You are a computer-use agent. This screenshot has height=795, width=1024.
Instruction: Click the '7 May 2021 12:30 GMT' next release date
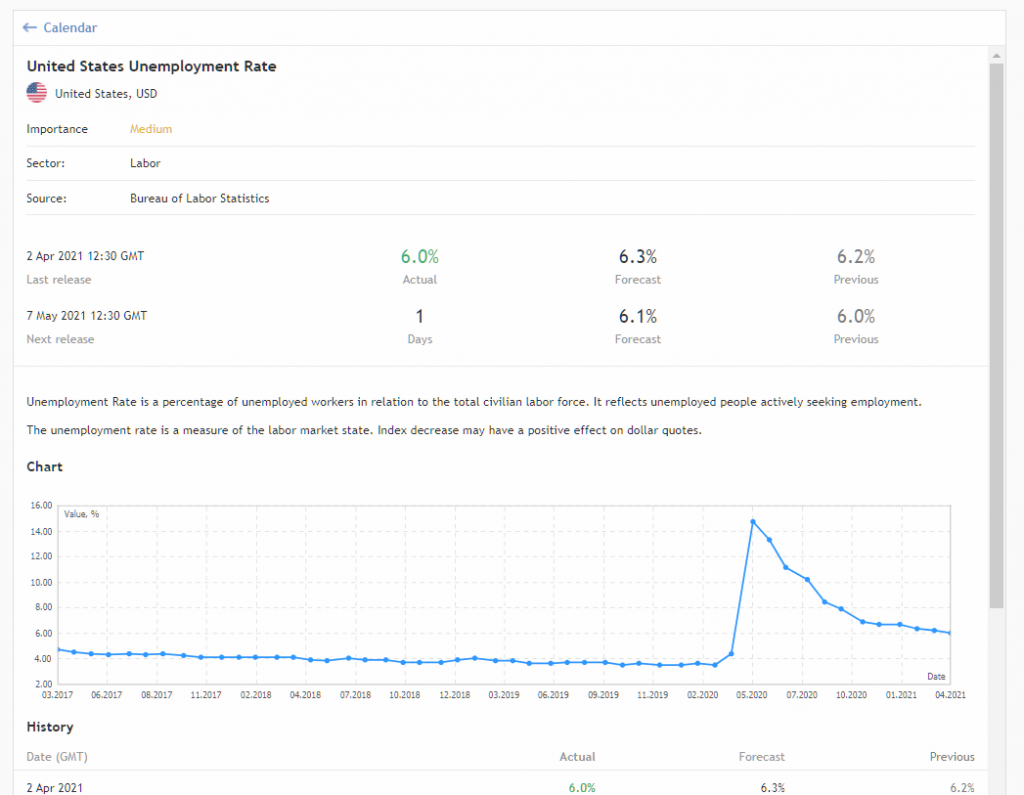[87, 316]
